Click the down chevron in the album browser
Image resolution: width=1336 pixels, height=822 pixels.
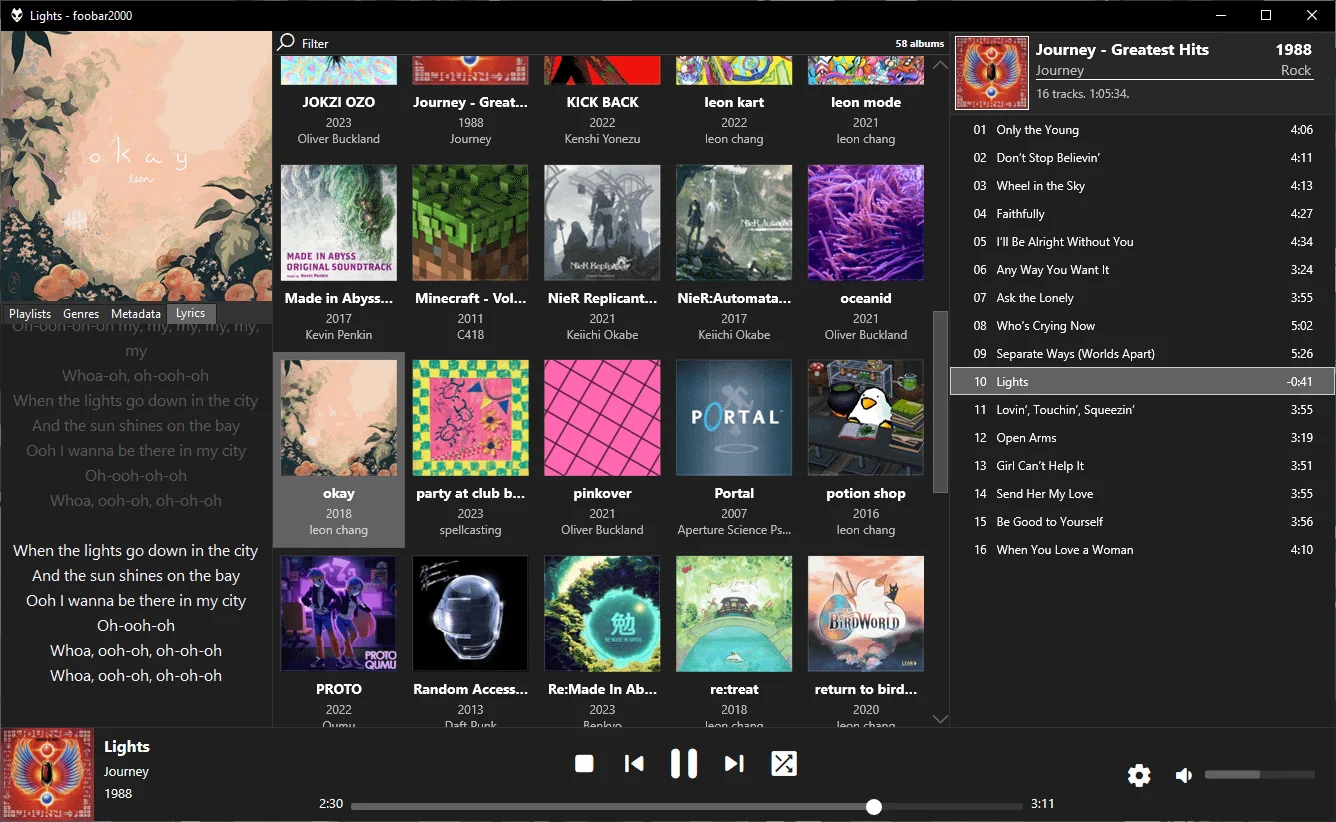tap(940, 719)
